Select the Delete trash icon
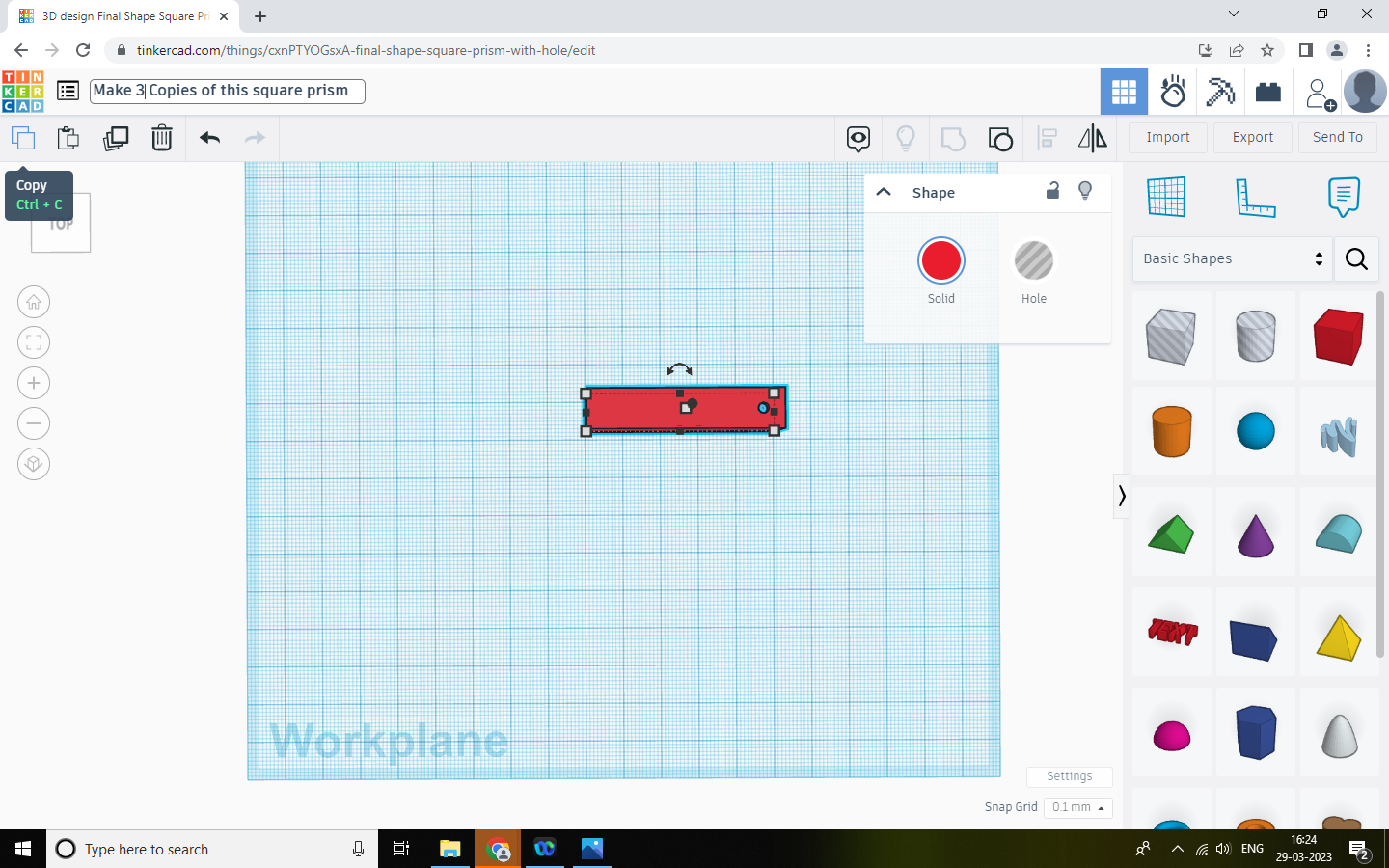This screenshot has height=868, width=1389. pos(162,138)
